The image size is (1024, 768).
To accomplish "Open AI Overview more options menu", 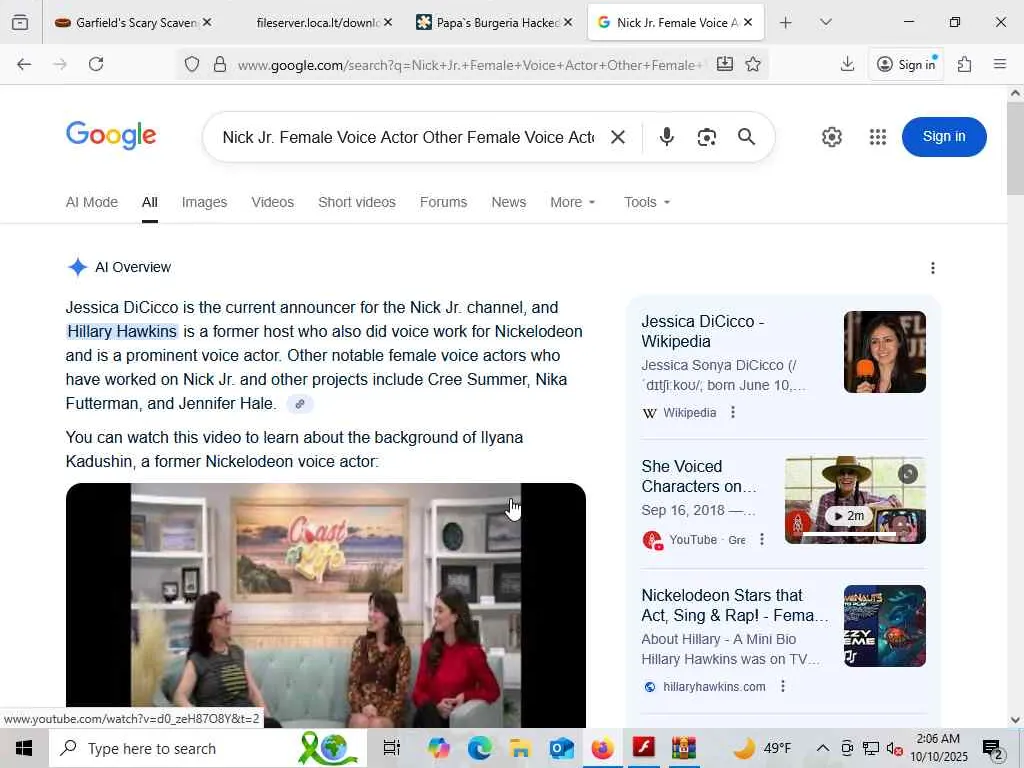I will click(x=933, y=268).
